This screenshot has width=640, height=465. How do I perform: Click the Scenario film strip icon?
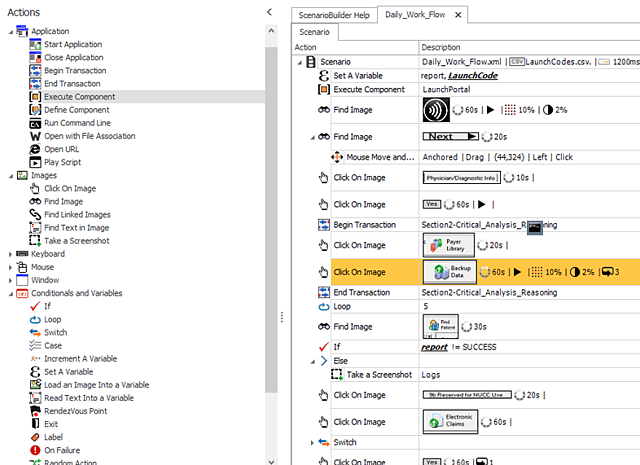click(311, 62)
